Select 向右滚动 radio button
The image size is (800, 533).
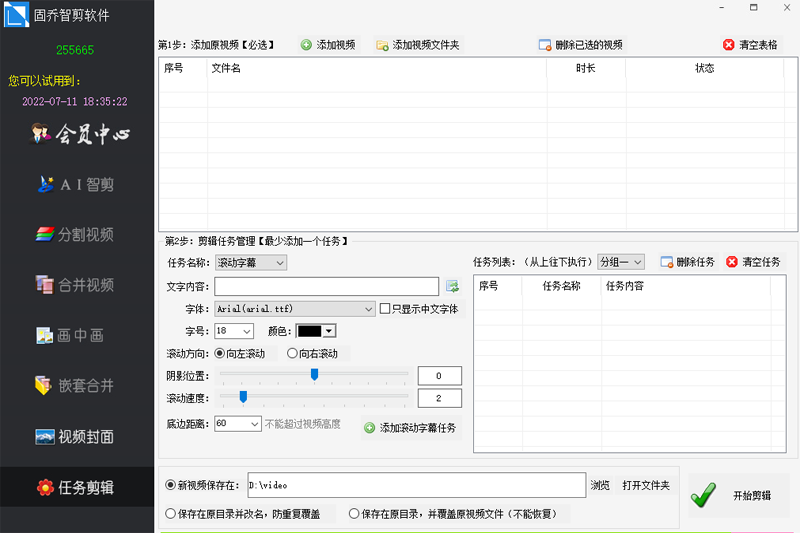tap(292, 353)
